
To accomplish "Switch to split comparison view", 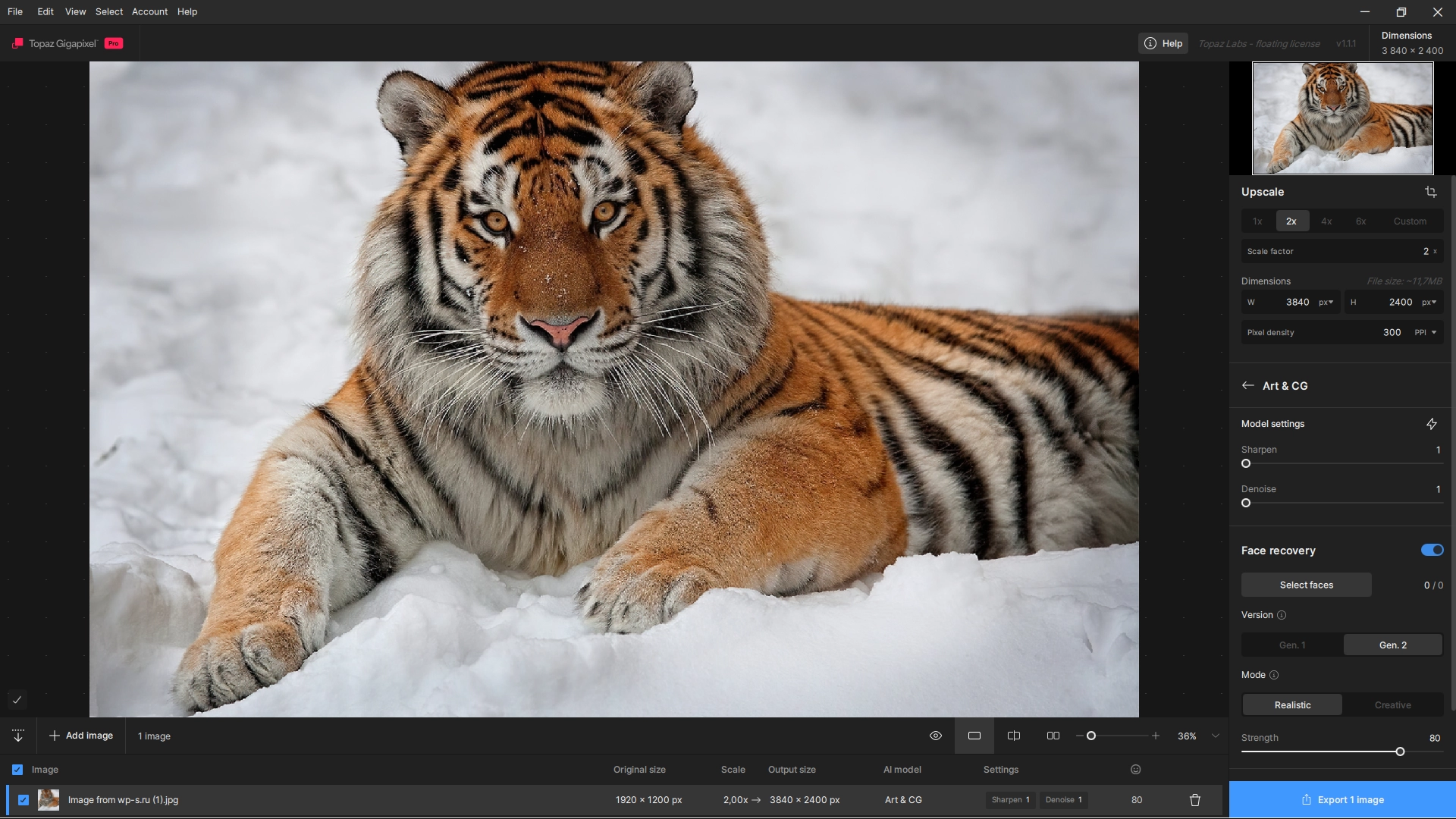I will click(1014, 736).
